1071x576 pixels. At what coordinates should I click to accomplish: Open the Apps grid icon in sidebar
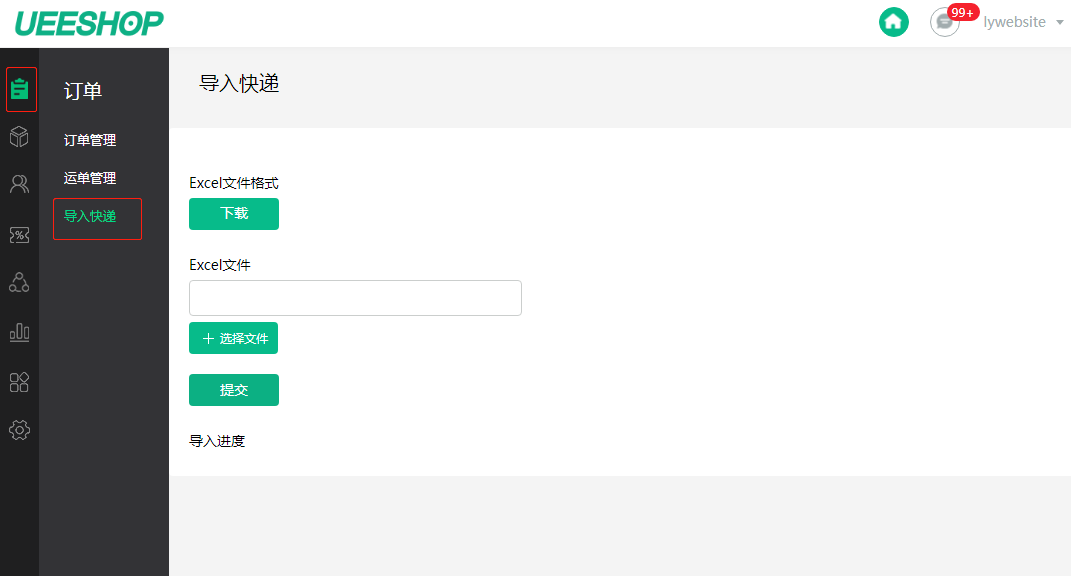pos(19,382)
